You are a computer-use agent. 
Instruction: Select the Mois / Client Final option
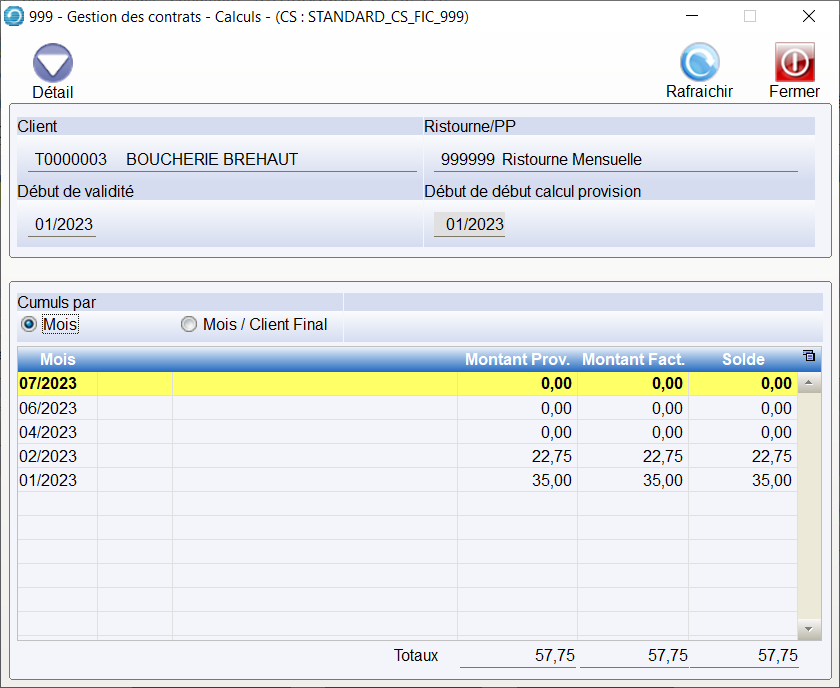pyautogui.click(x=188, y=324)
